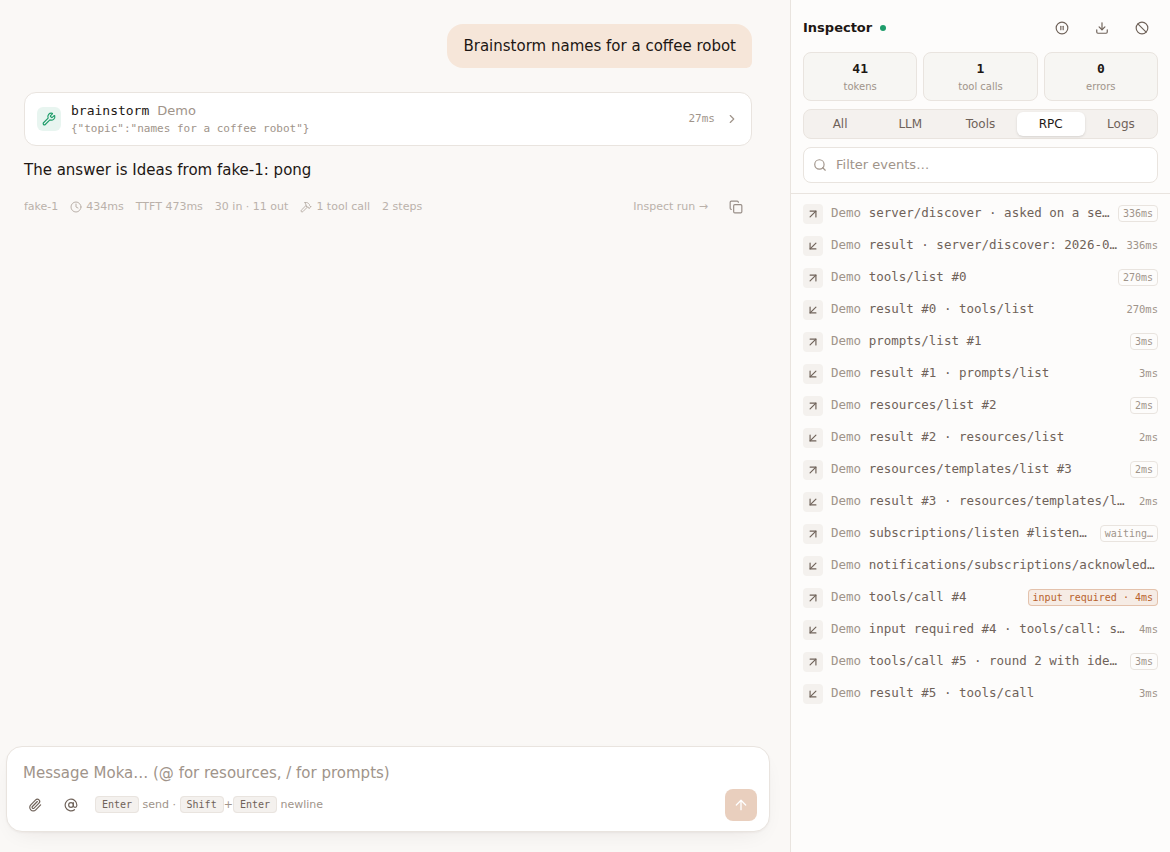Copy the assistant response
Viewport: 1170px width, 852px height.
[736, 207]
